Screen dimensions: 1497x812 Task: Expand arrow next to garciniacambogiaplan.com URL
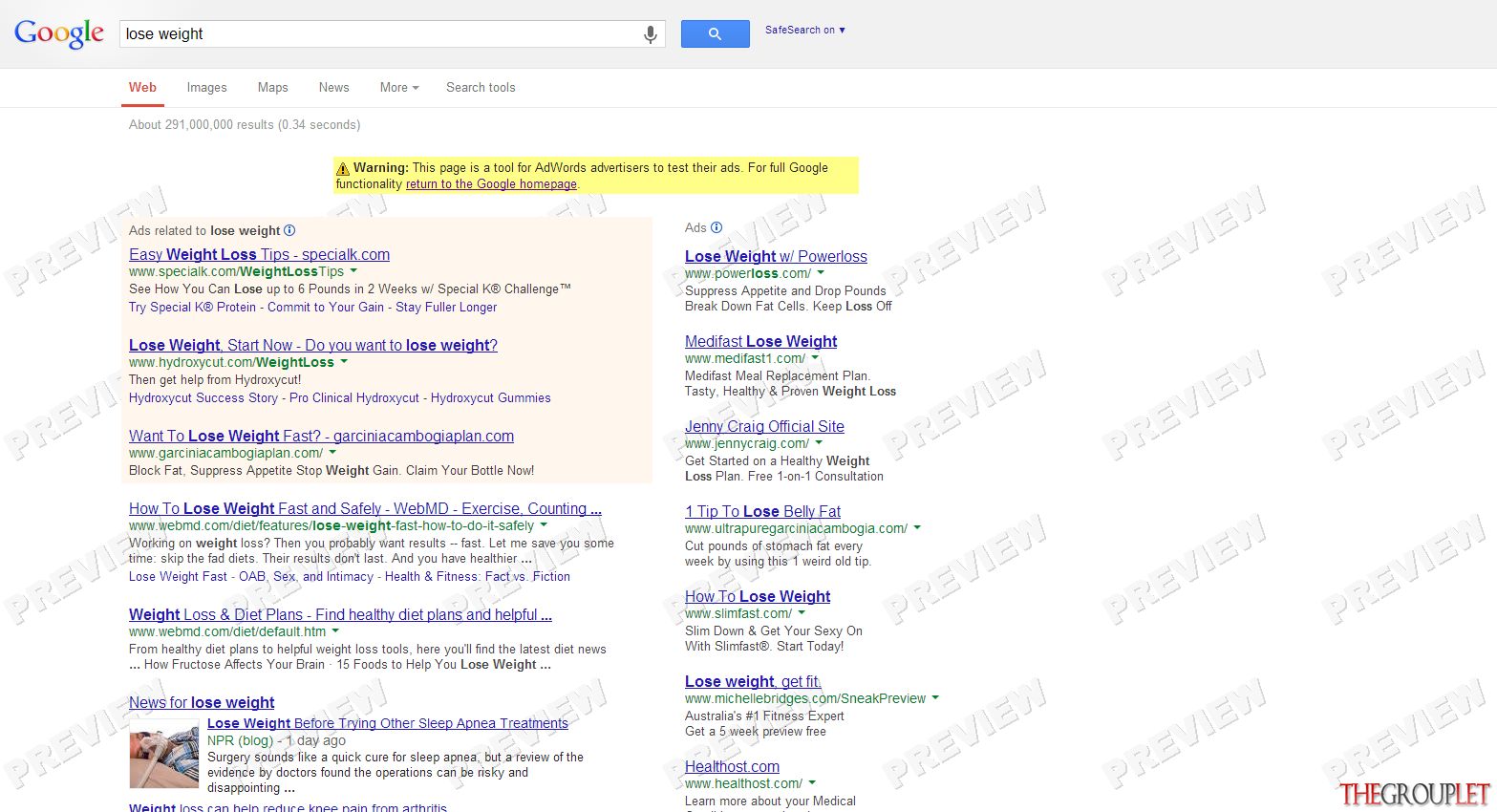point(332,453)
